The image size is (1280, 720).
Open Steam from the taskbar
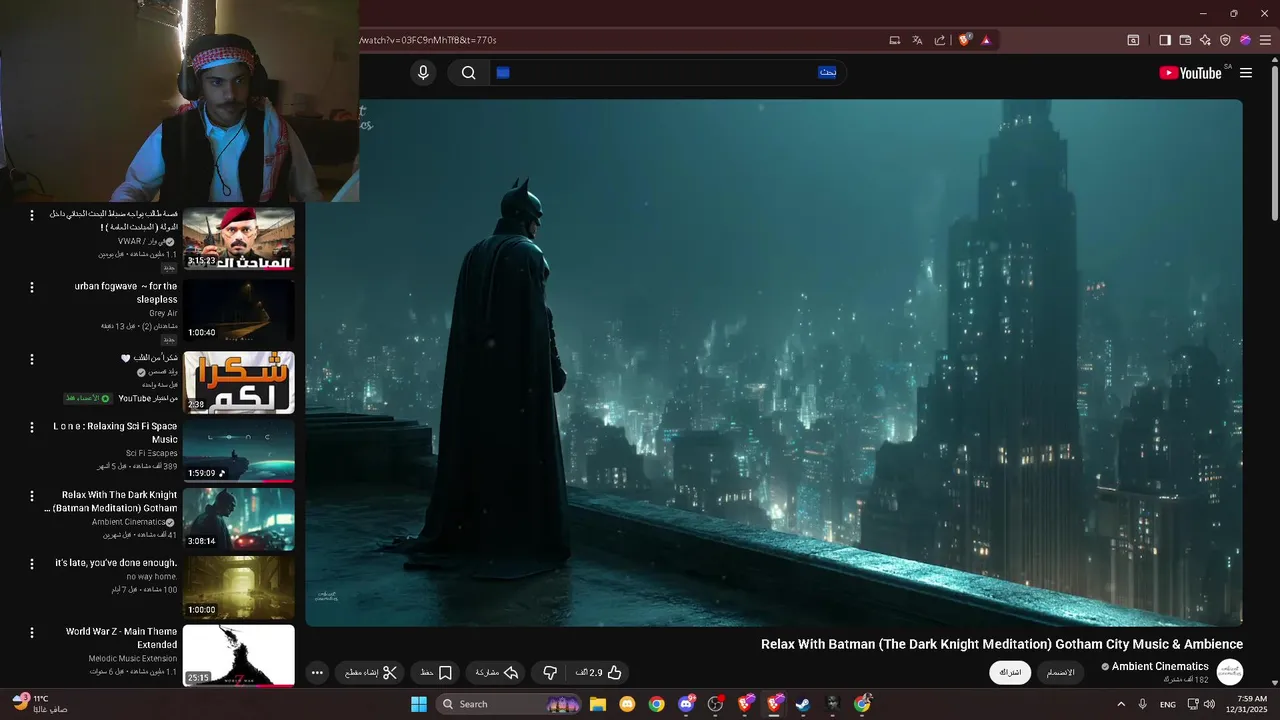tap(803, 704)
